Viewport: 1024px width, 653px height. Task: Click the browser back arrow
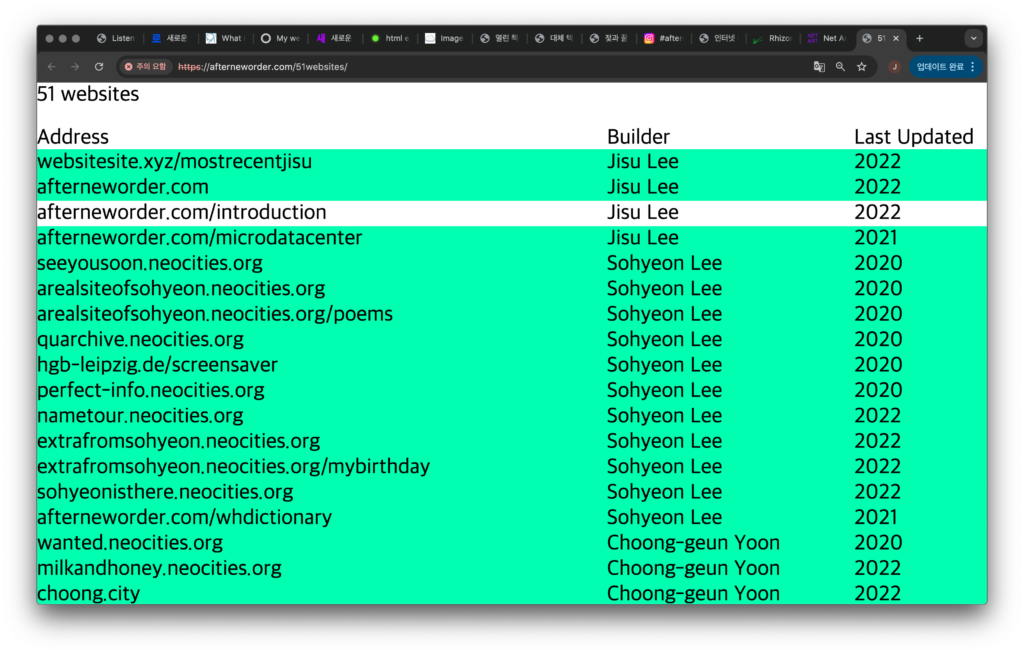tap(52, 67)
